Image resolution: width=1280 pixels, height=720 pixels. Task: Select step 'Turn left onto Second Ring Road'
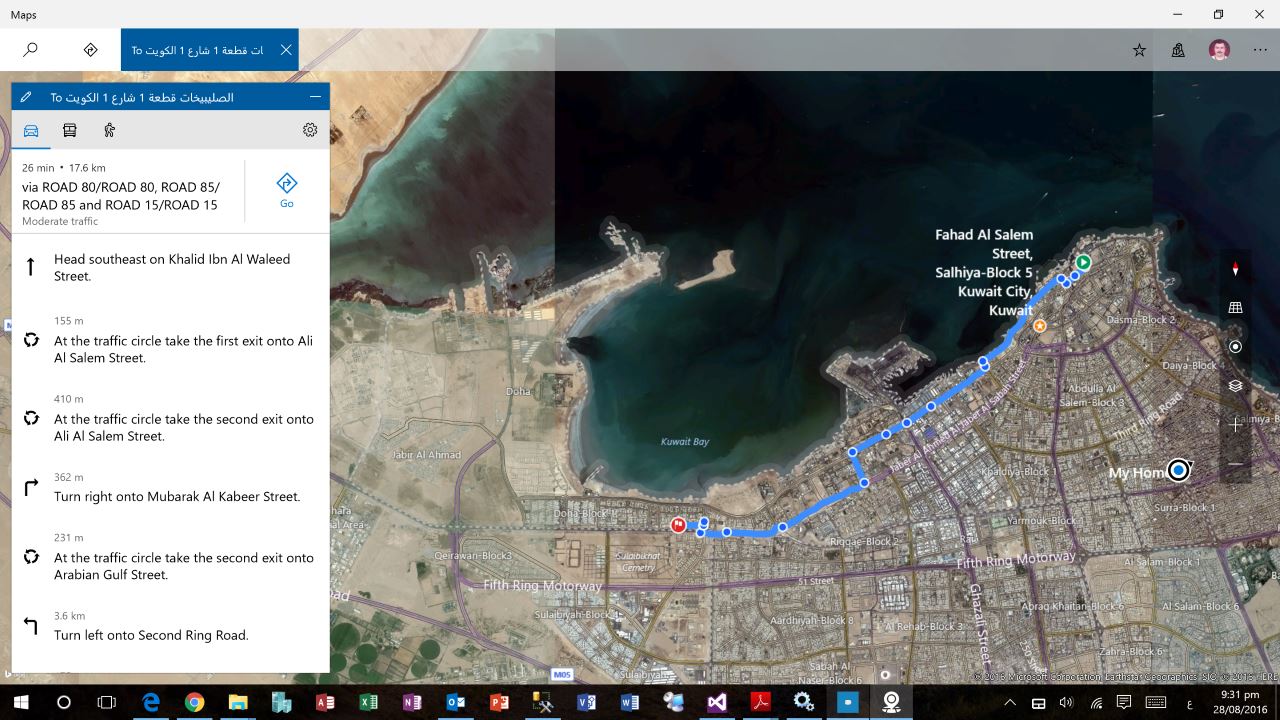pyautogui.click(x=170, y=626)
